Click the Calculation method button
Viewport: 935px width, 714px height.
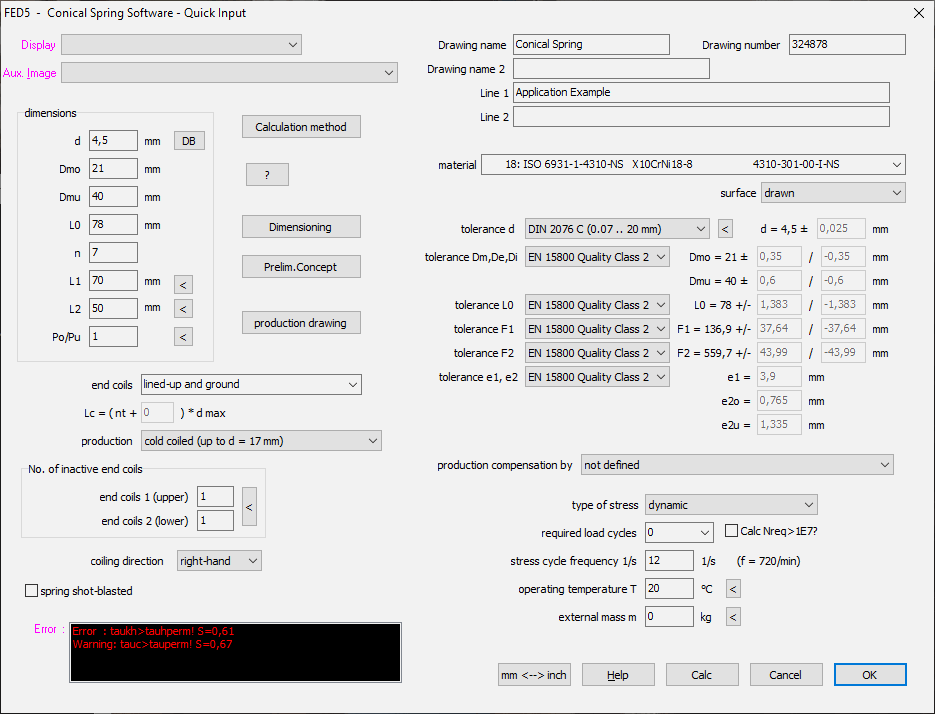coord(301,127)
